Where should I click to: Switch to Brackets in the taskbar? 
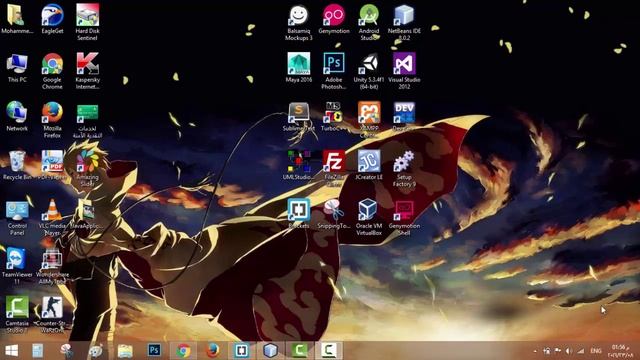[x=241, y=351]
